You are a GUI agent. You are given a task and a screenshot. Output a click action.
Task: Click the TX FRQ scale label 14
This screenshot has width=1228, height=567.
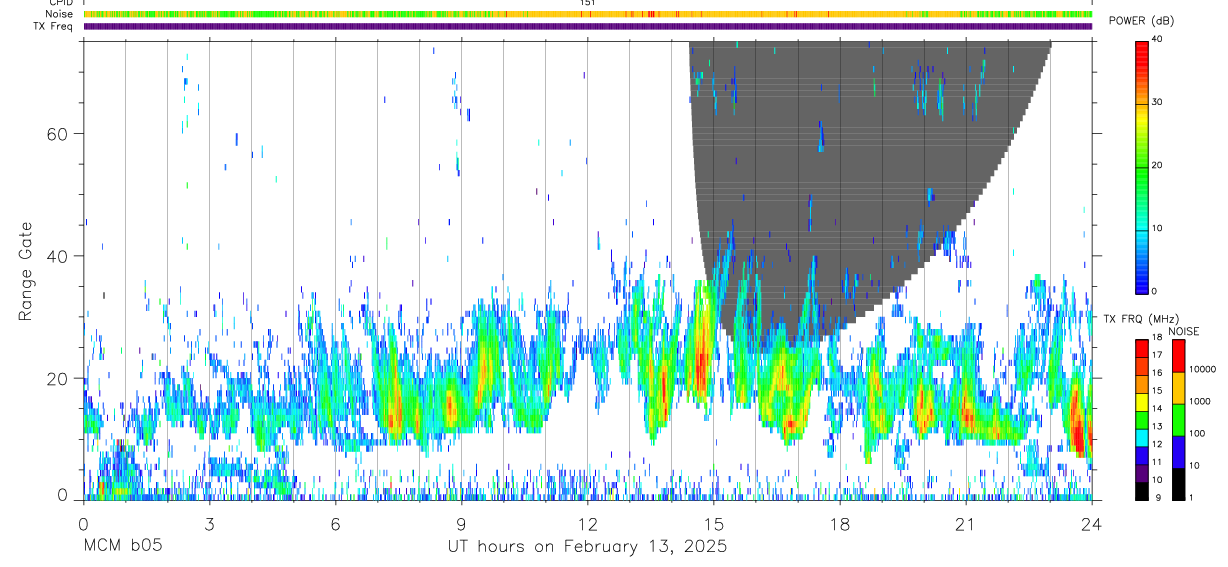point(1158,409)
